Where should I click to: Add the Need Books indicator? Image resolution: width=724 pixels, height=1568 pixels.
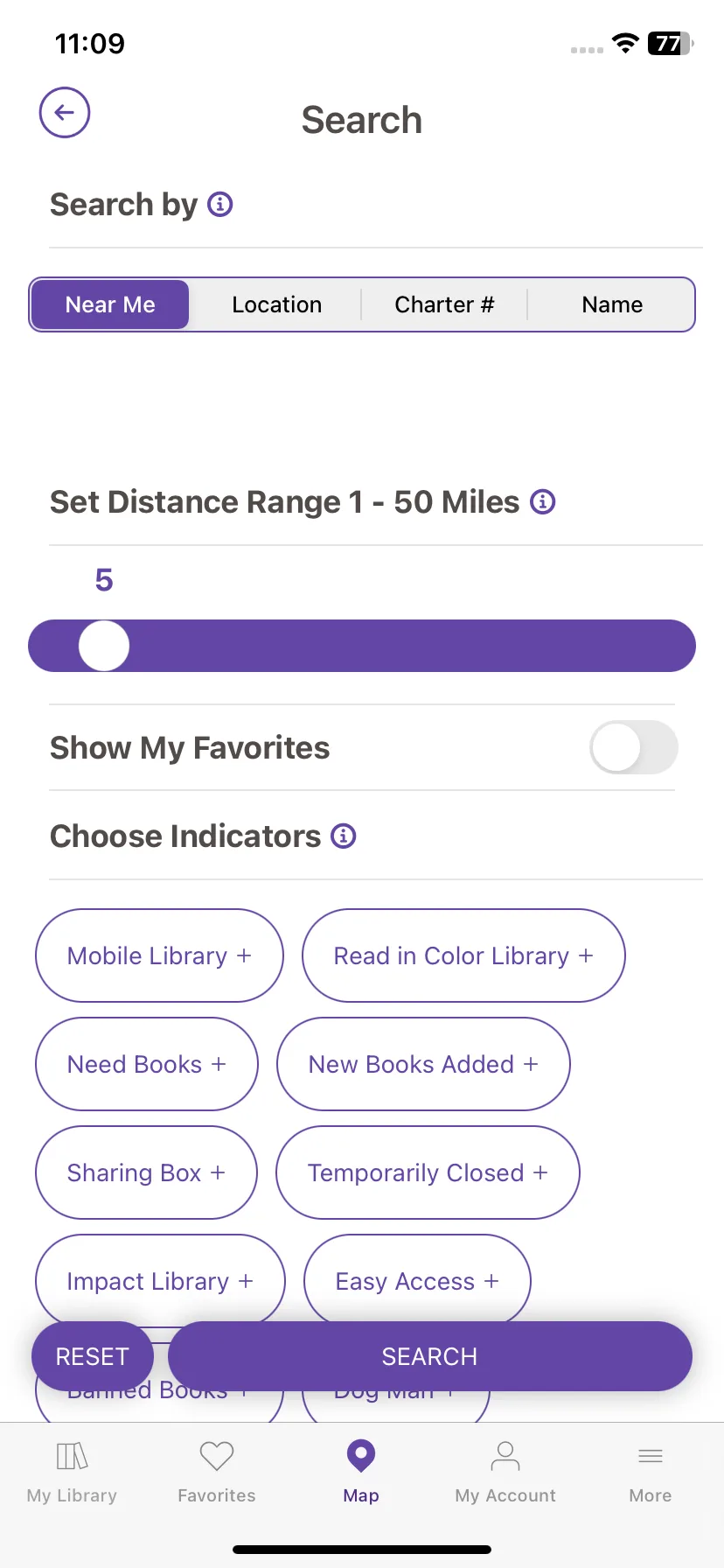coord(147,1064)
